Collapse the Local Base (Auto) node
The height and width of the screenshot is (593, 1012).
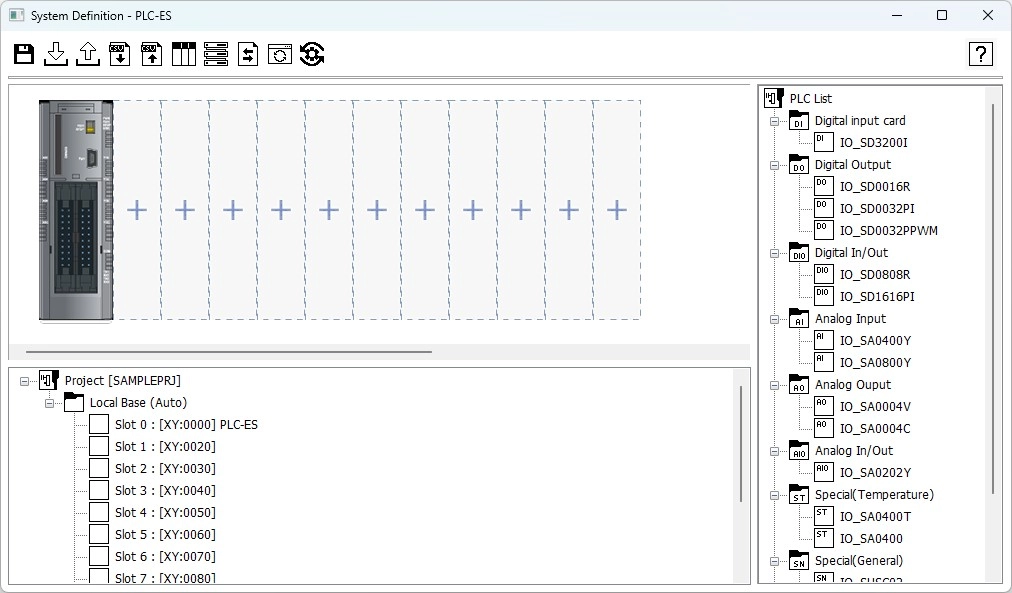[49, 403]
